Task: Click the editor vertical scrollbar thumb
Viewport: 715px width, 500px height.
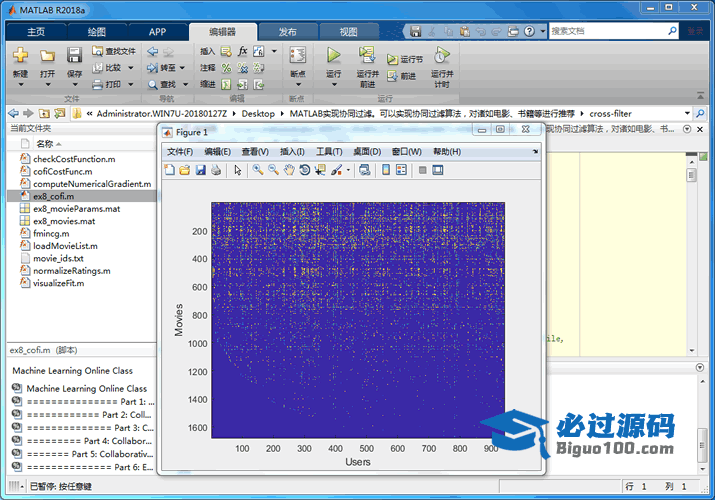Action: point(691,175)
